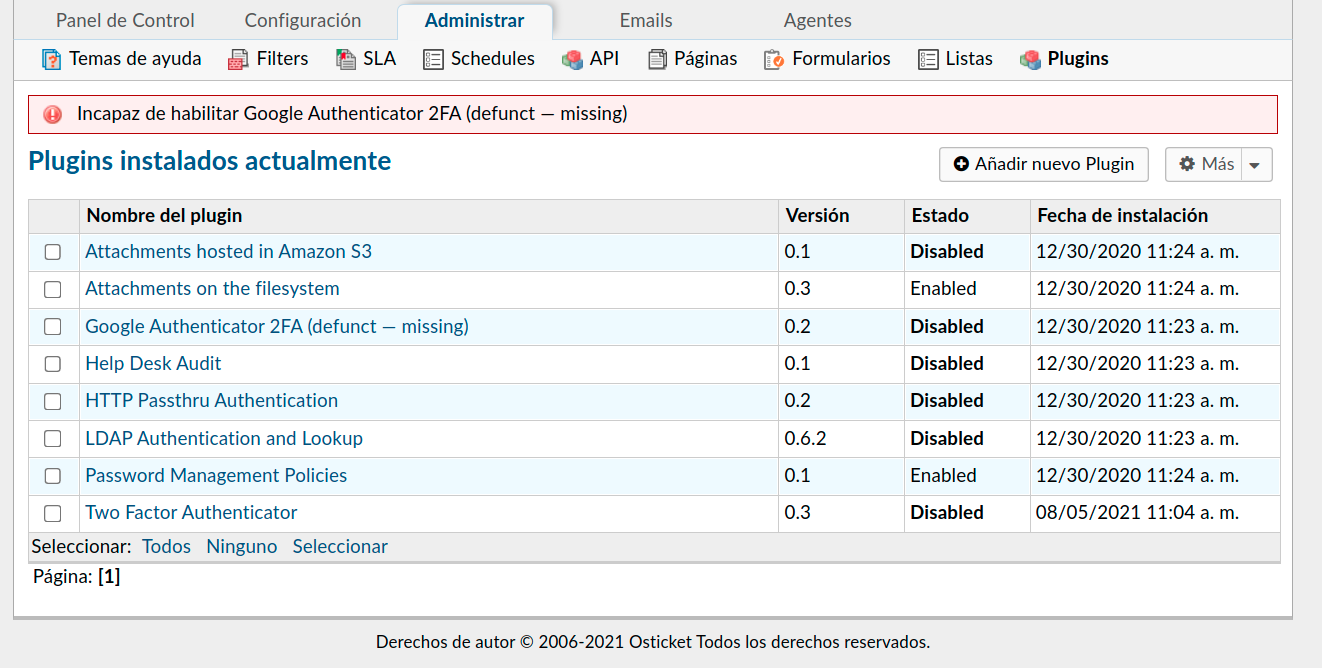1322x668 pixels.
Task: Click the Listas icon
Action: click(x=928, y=60)
